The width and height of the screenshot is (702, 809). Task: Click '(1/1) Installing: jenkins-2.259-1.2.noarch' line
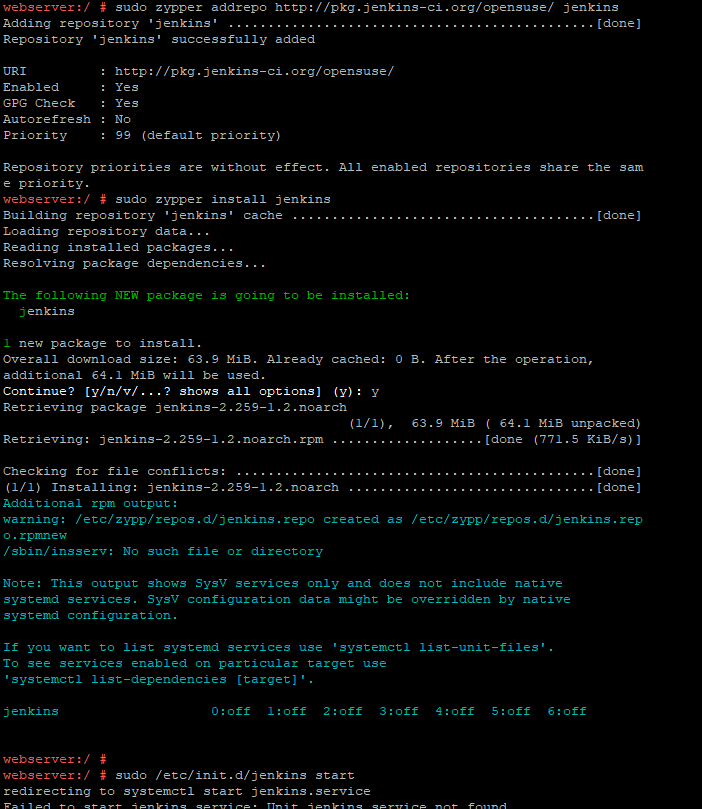click(322, 487)
